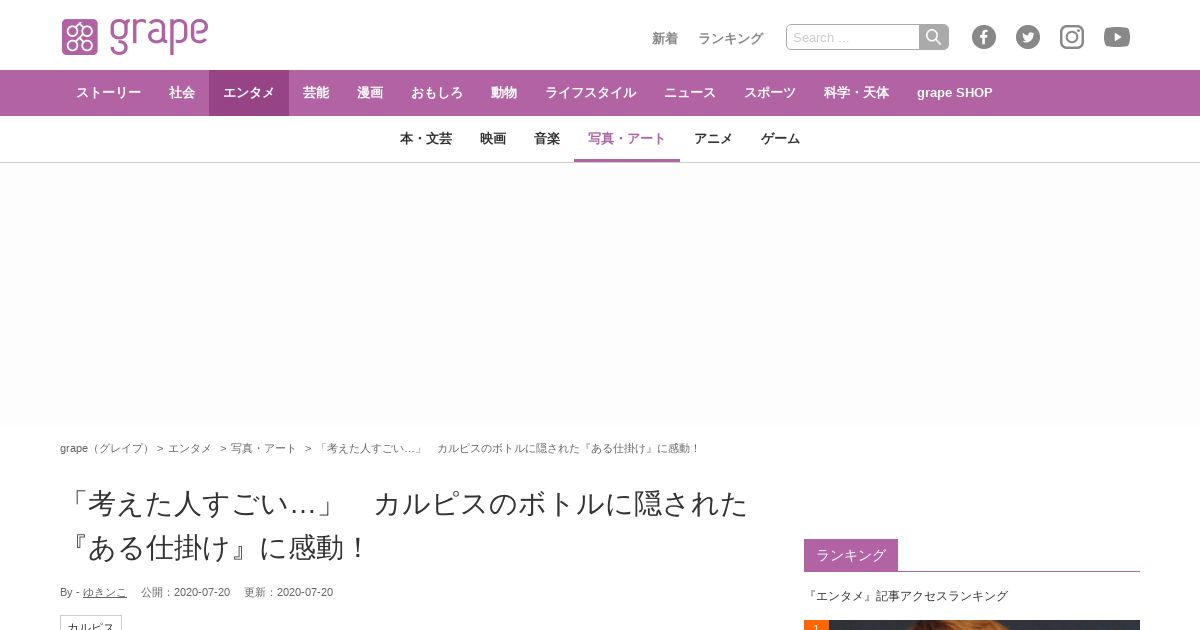
Task: Click breadcrumb grape（グレイプ）
Action: click(x=105, y=448)
